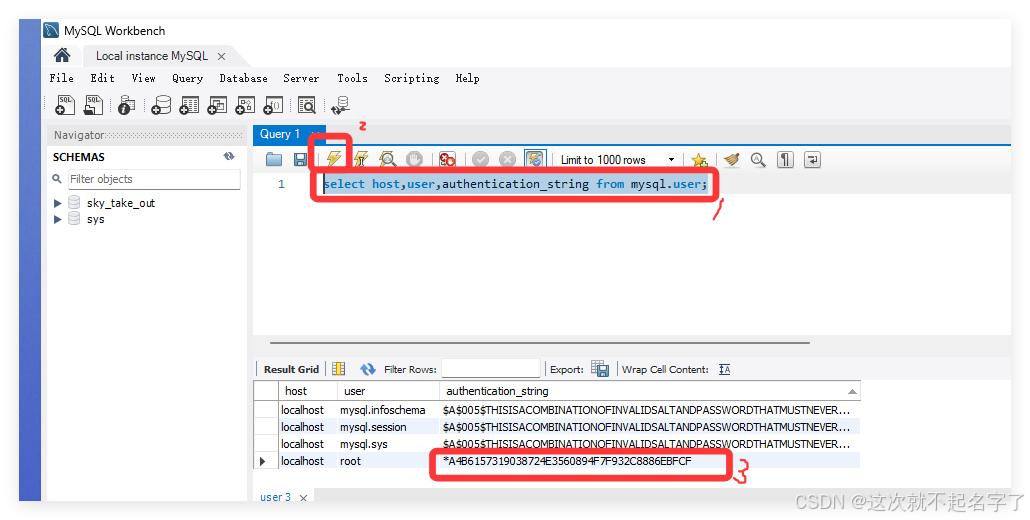
Task: Save snippet with the star icon
Action: tap(700, 160)
